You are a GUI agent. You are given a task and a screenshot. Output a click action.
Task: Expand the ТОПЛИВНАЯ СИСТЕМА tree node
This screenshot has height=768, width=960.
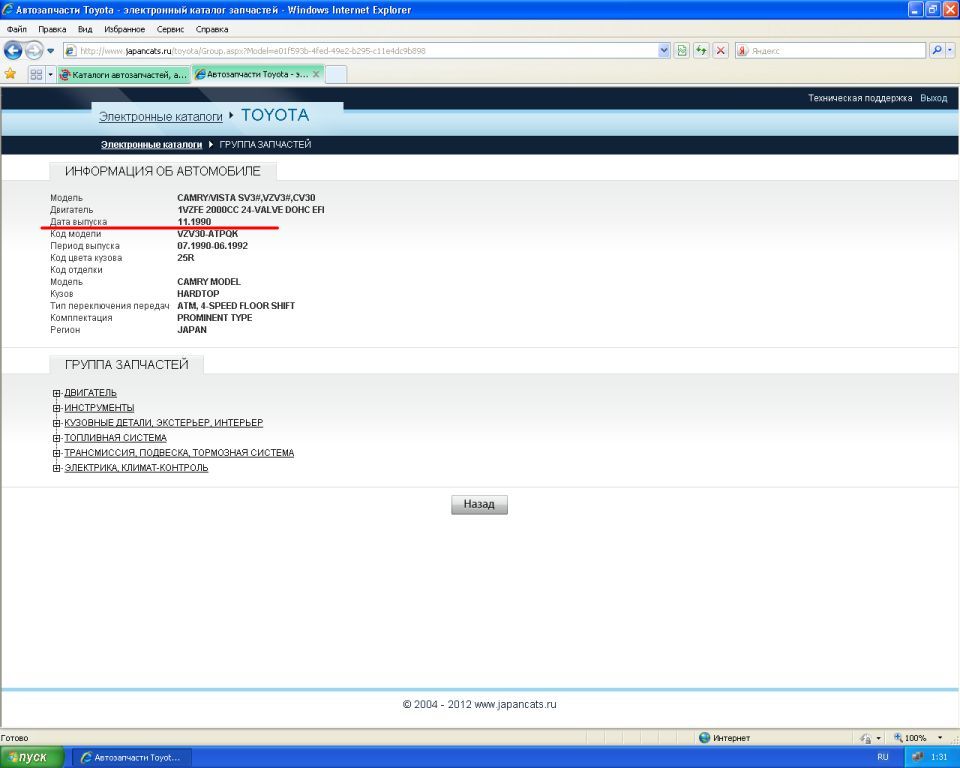pyautogui.click(x=56, y=438)
